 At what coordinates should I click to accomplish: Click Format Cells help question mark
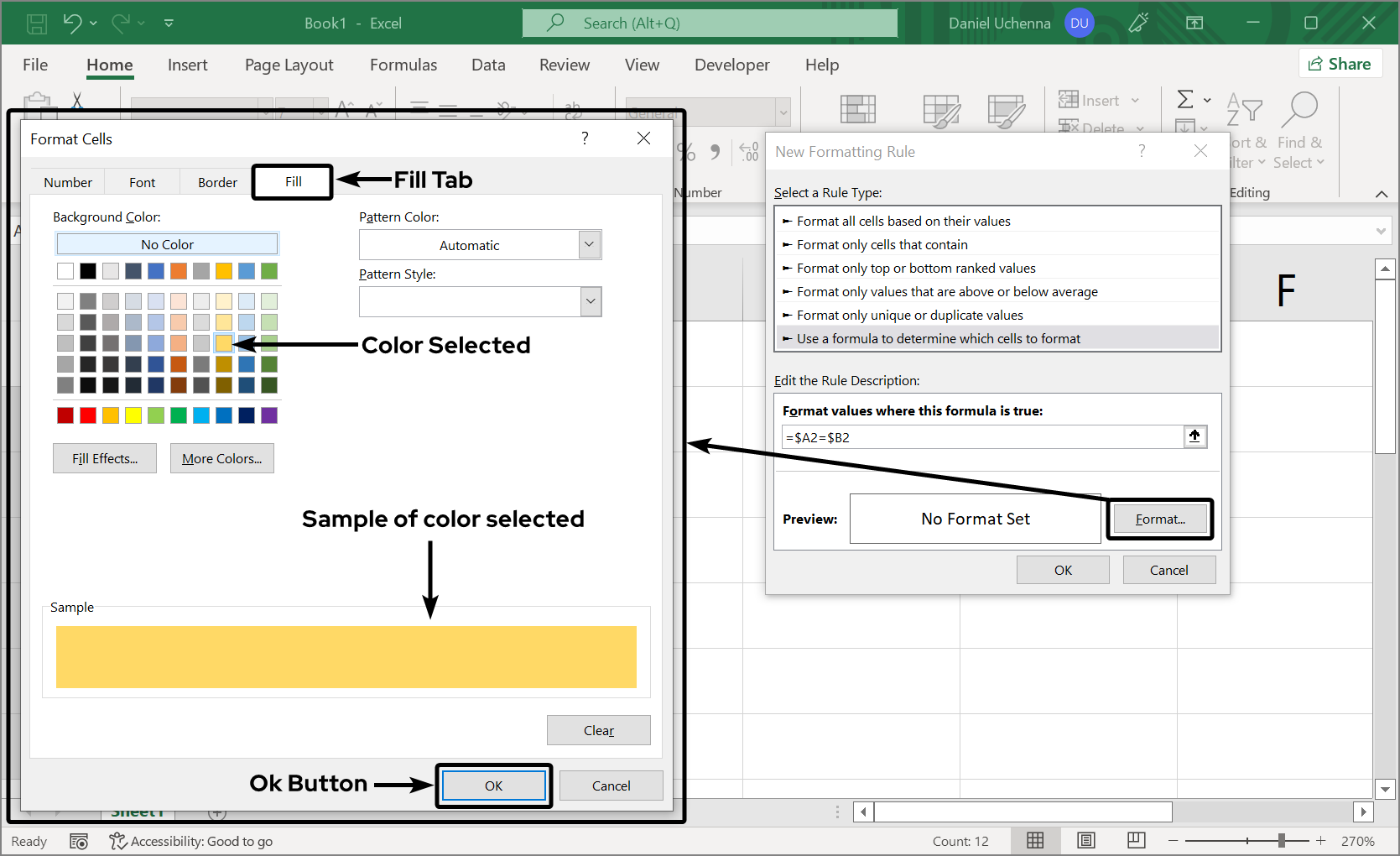coord(585,138)
